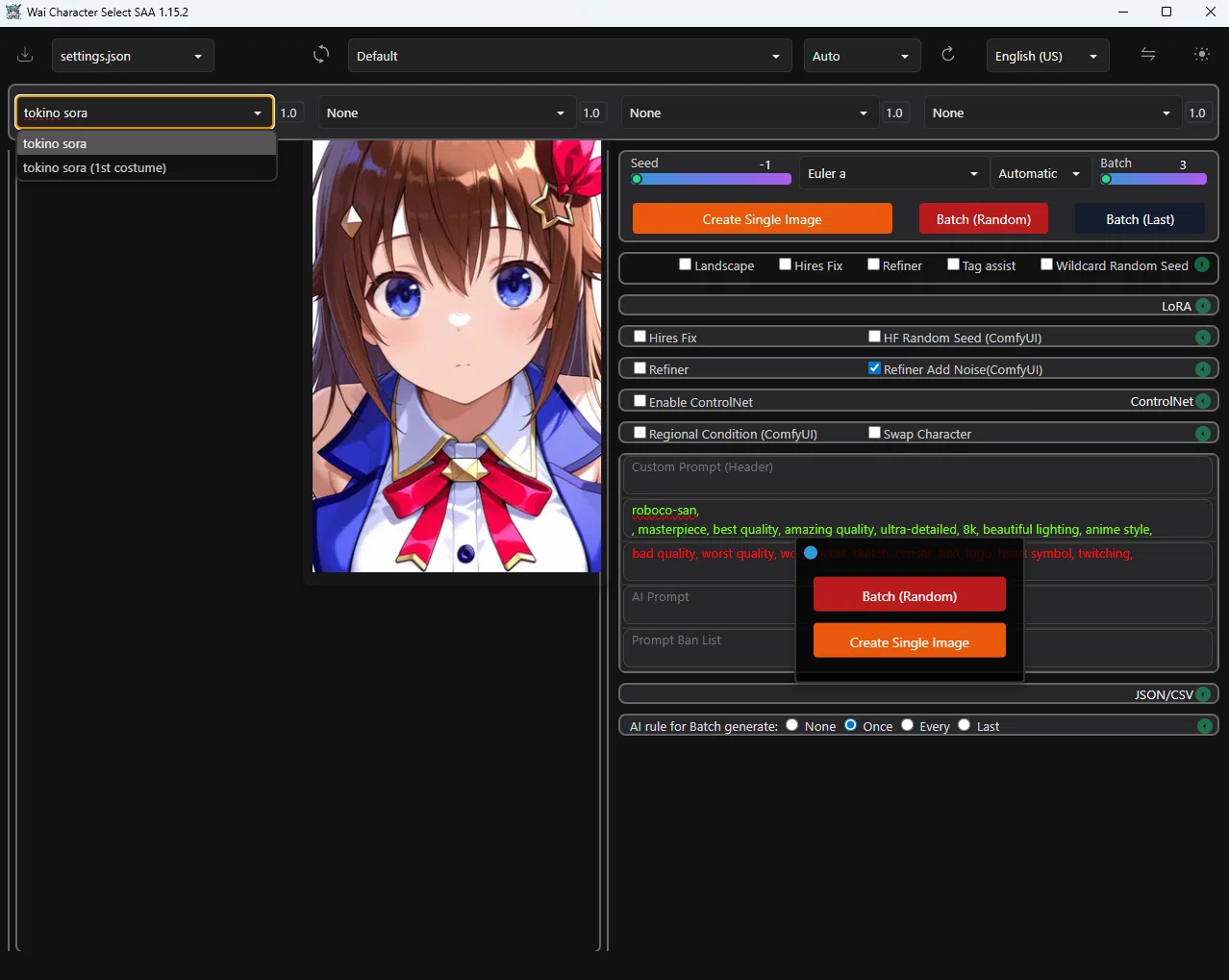Click the top orange Create Single Image button

(x=762, y=219)
